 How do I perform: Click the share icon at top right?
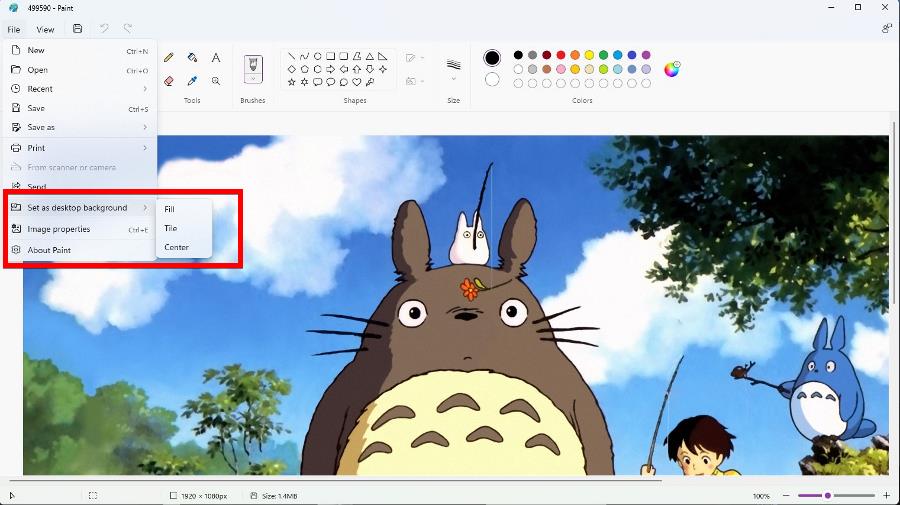(x=887, y=29)
